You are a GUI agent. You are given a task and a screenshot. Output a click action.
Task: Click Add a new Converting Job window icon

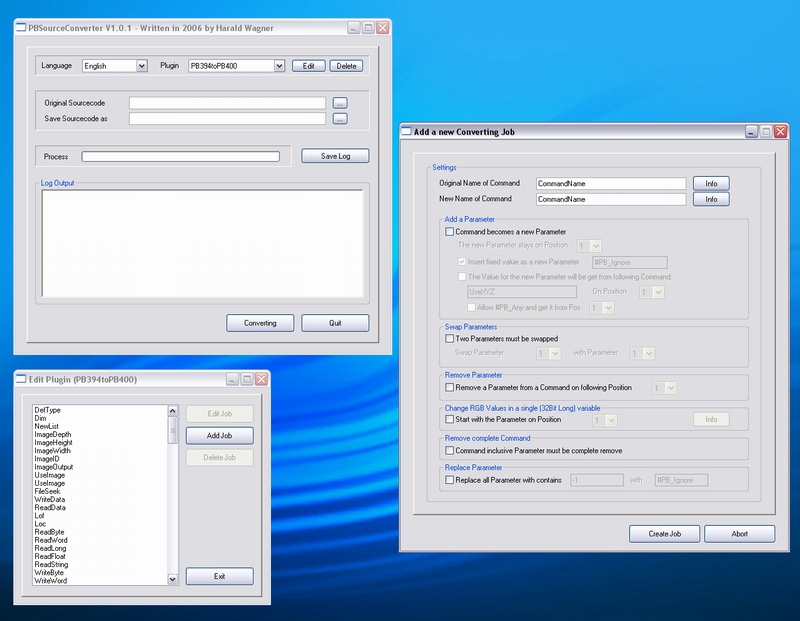[407, 132]
